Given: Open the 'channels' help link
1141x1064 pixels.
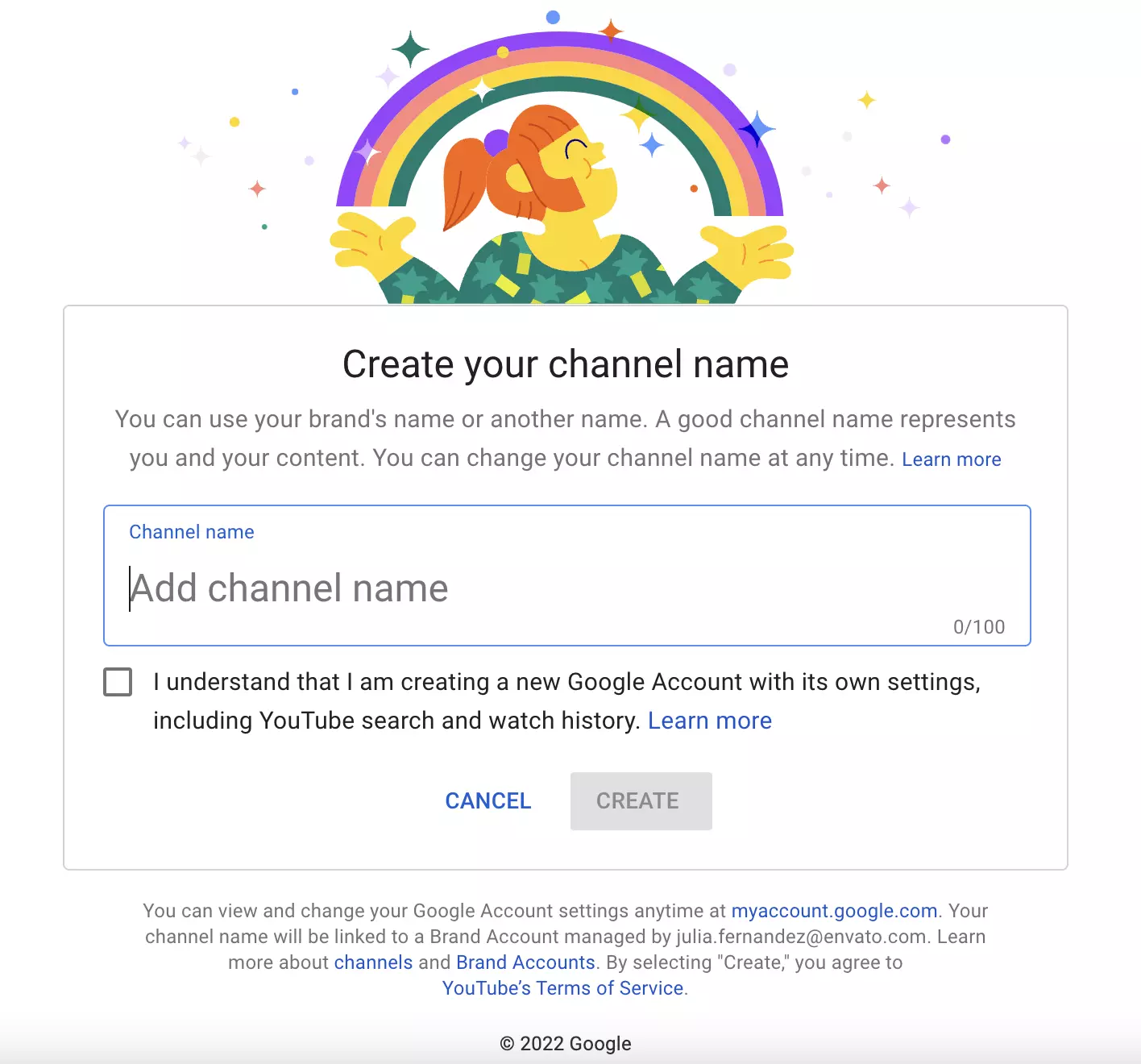Looking at the screenshot, I should coord(373,962).
